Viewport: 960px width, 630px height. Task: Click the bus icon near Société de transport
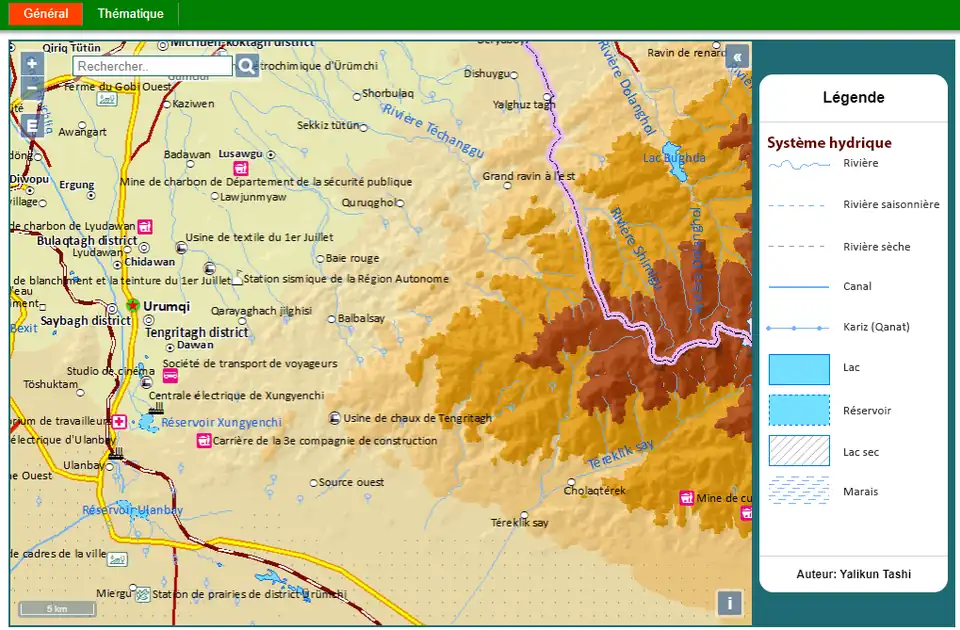(171, 376)
